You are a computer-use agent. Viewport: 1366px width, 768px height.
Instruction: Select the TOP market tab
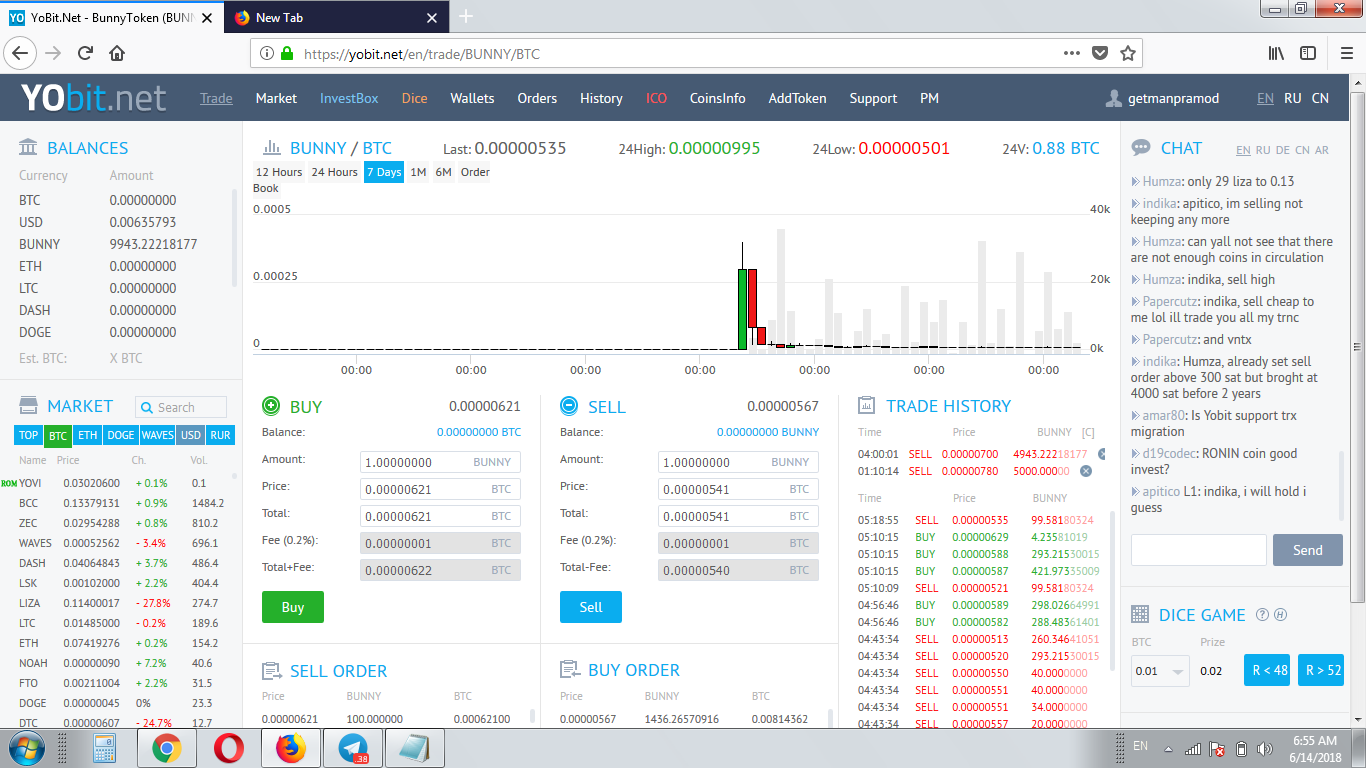[29, 435]
